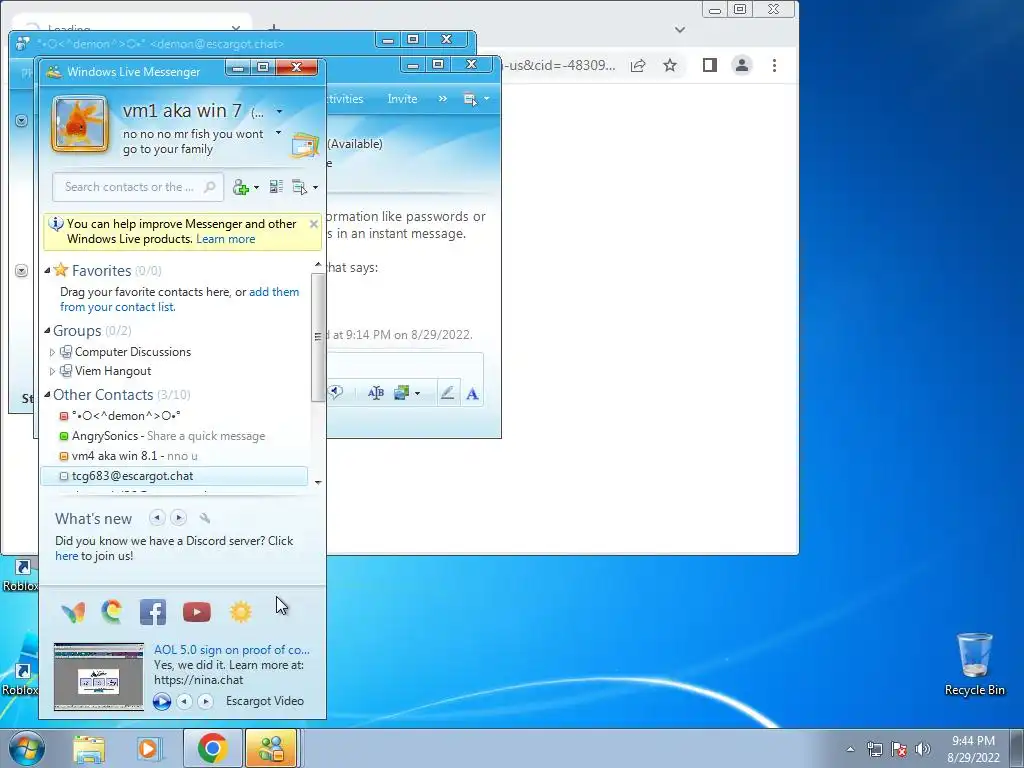Screen dimensions: 1024x768
Task: Go to next Escargot Video
Action: coord(205,701)
